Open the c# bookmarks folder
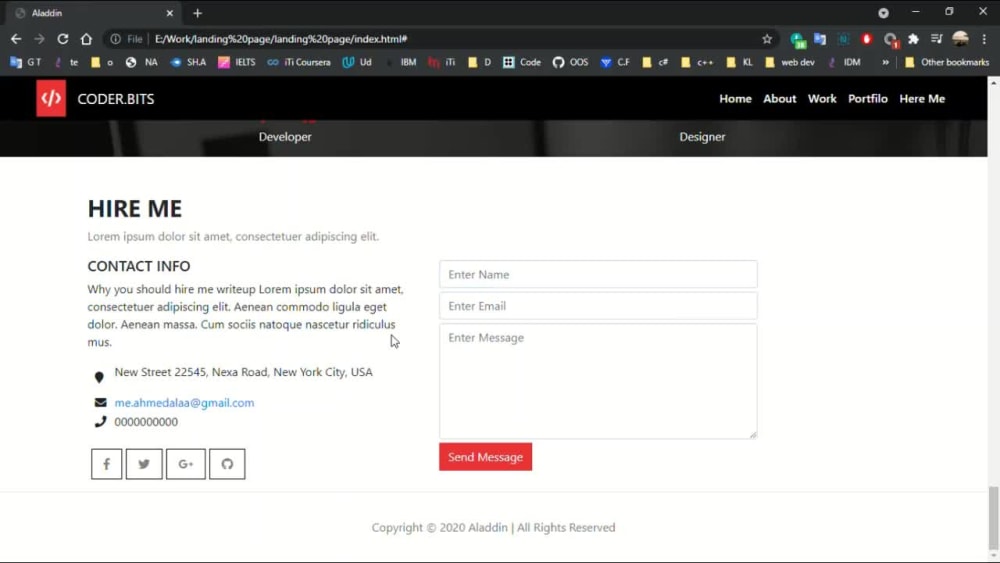The height and width of the screenshot is (563, 1000). coord(655,62)
